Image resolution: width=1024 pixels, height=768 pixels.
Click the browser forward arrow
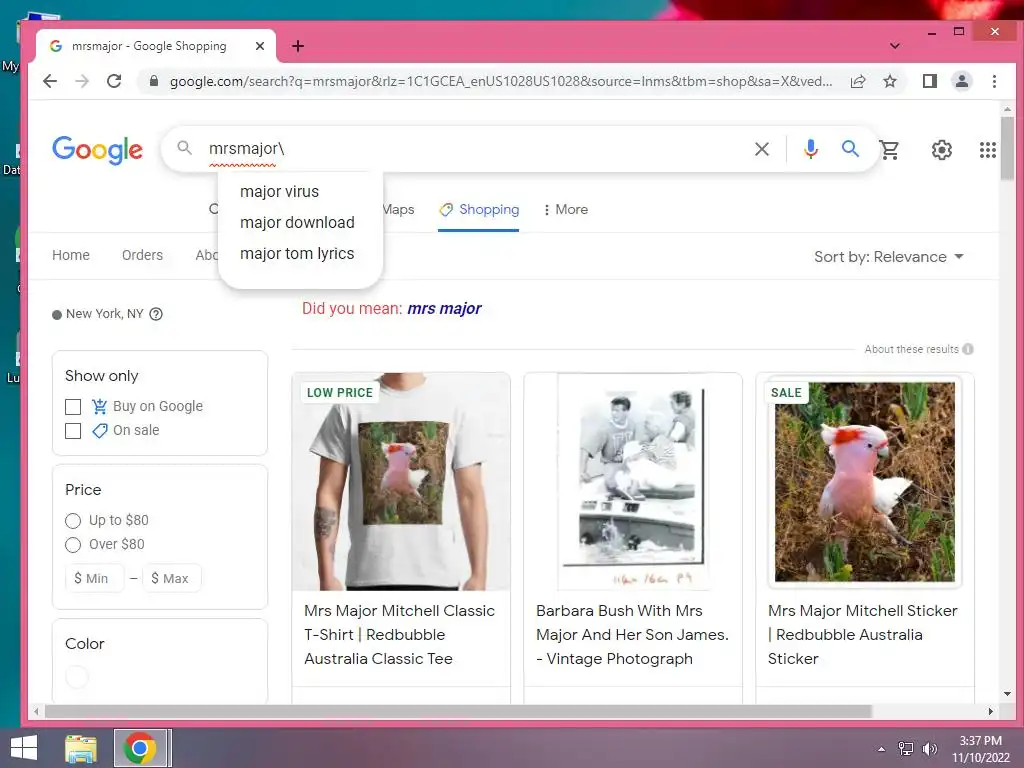pyautogui.click(x=82, y=81)
